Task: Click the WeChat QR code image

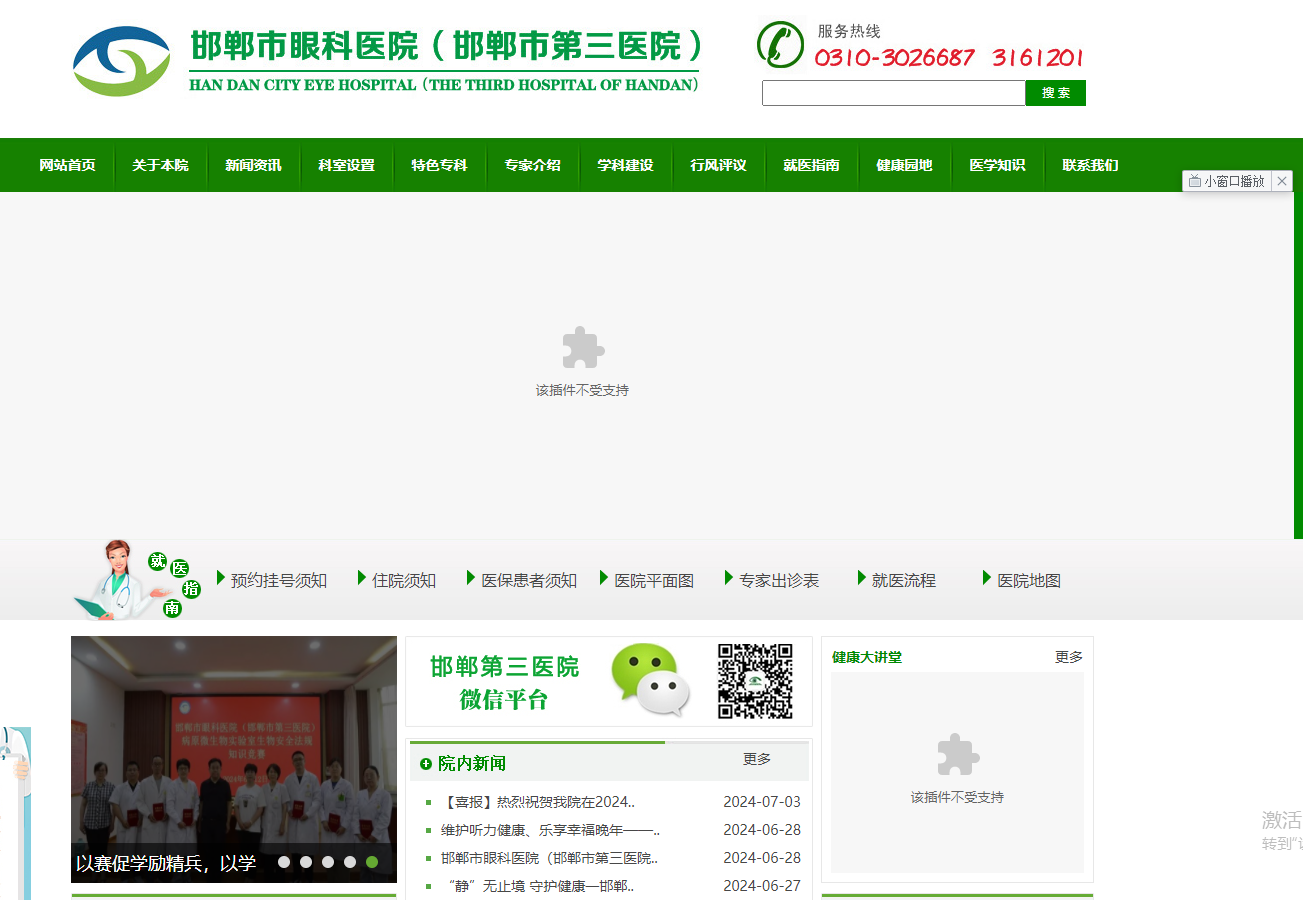Action: click(x=755, y=681)
